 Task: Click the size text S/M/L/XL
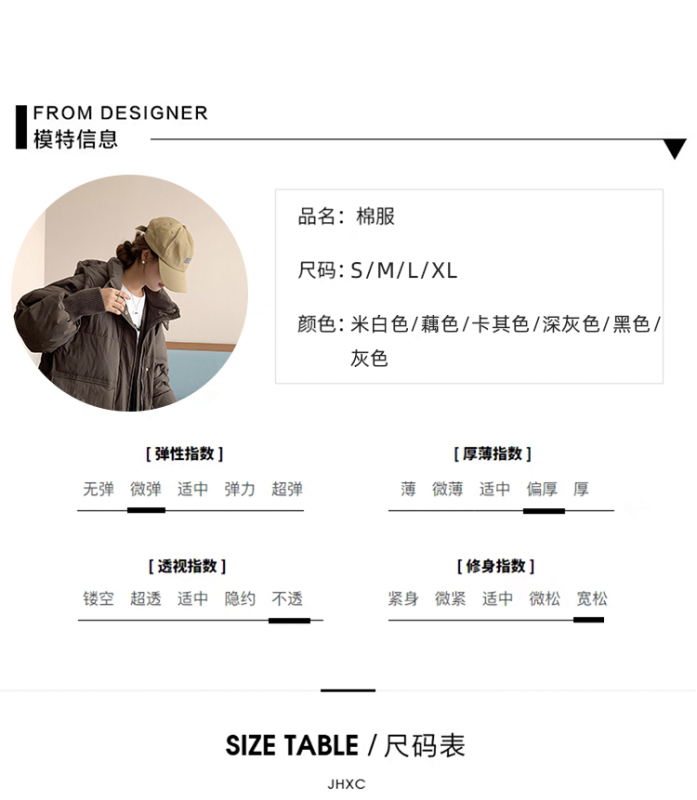coord(404,270)
